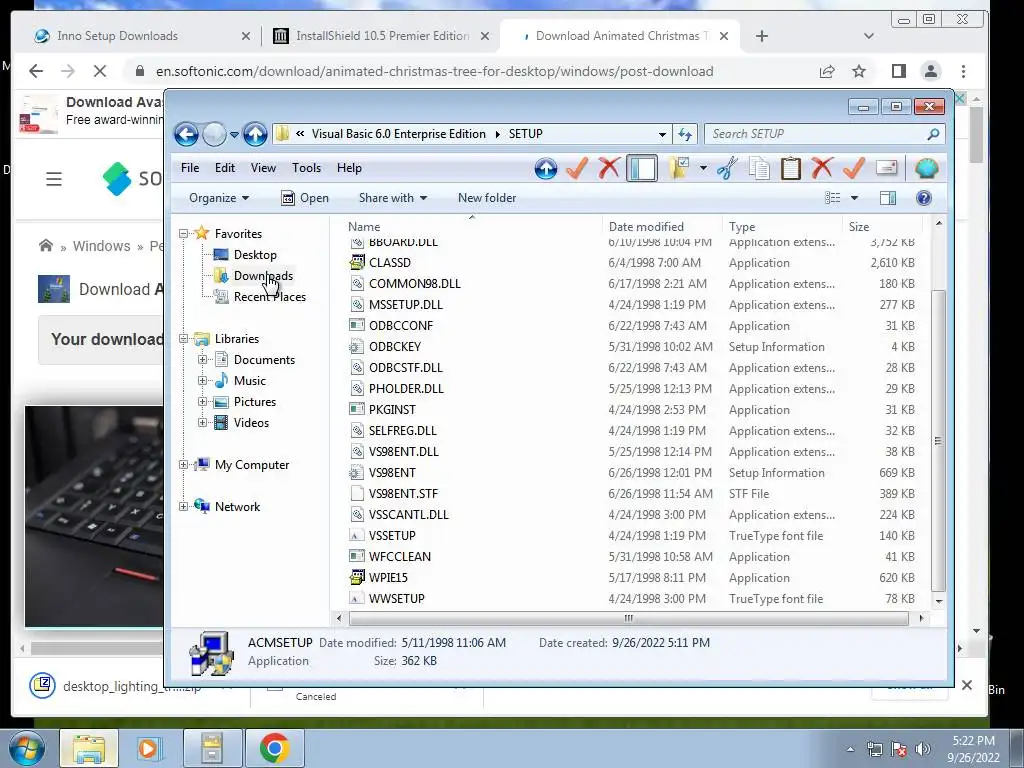
Task: Expand the Documents library node
Action: point(202,360)
